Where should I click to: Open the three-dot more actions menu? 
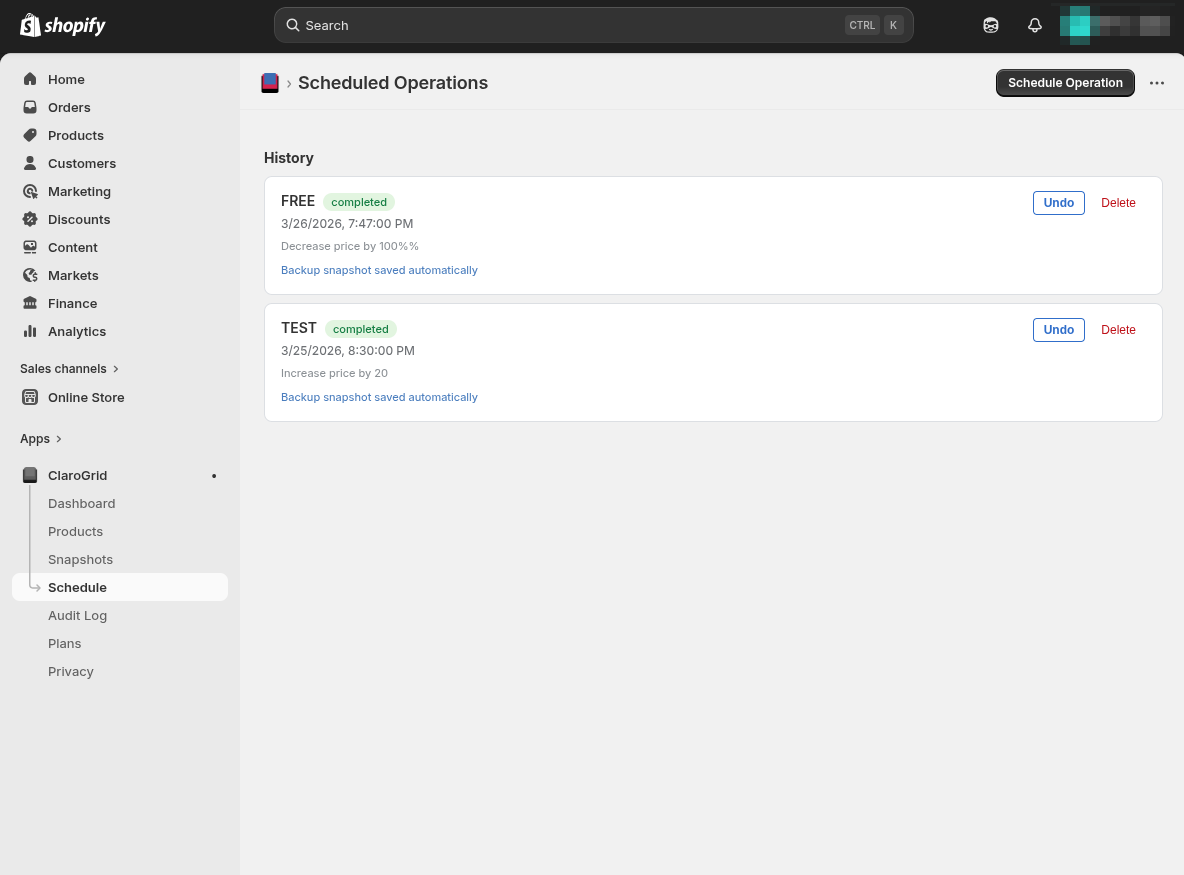[x=1157, y=83]
